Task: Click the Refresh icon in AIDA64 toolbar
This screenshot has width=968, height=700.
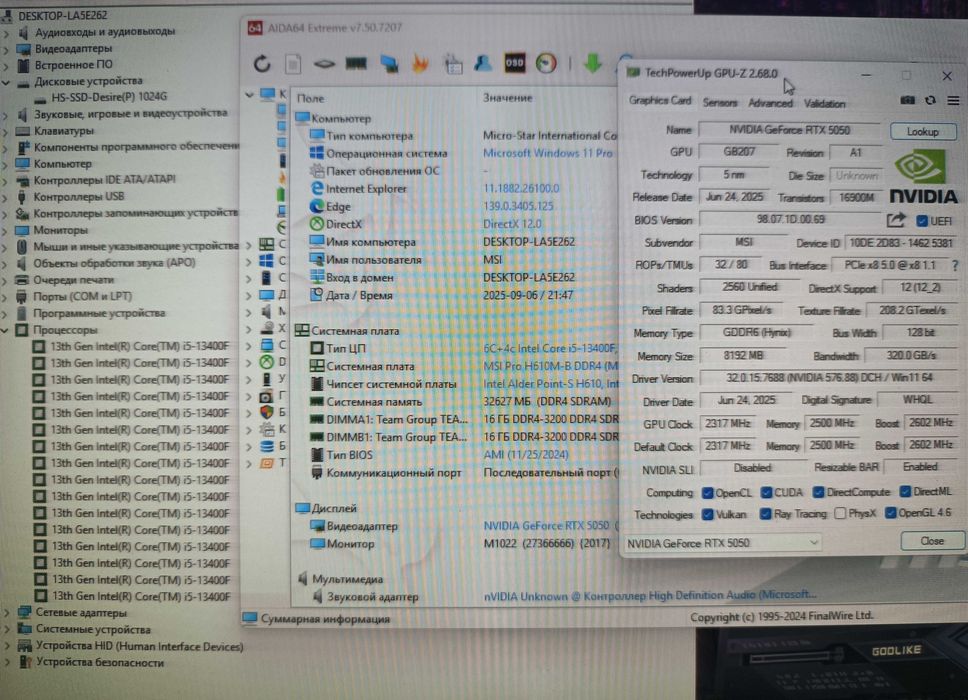Action: (262, 64)
